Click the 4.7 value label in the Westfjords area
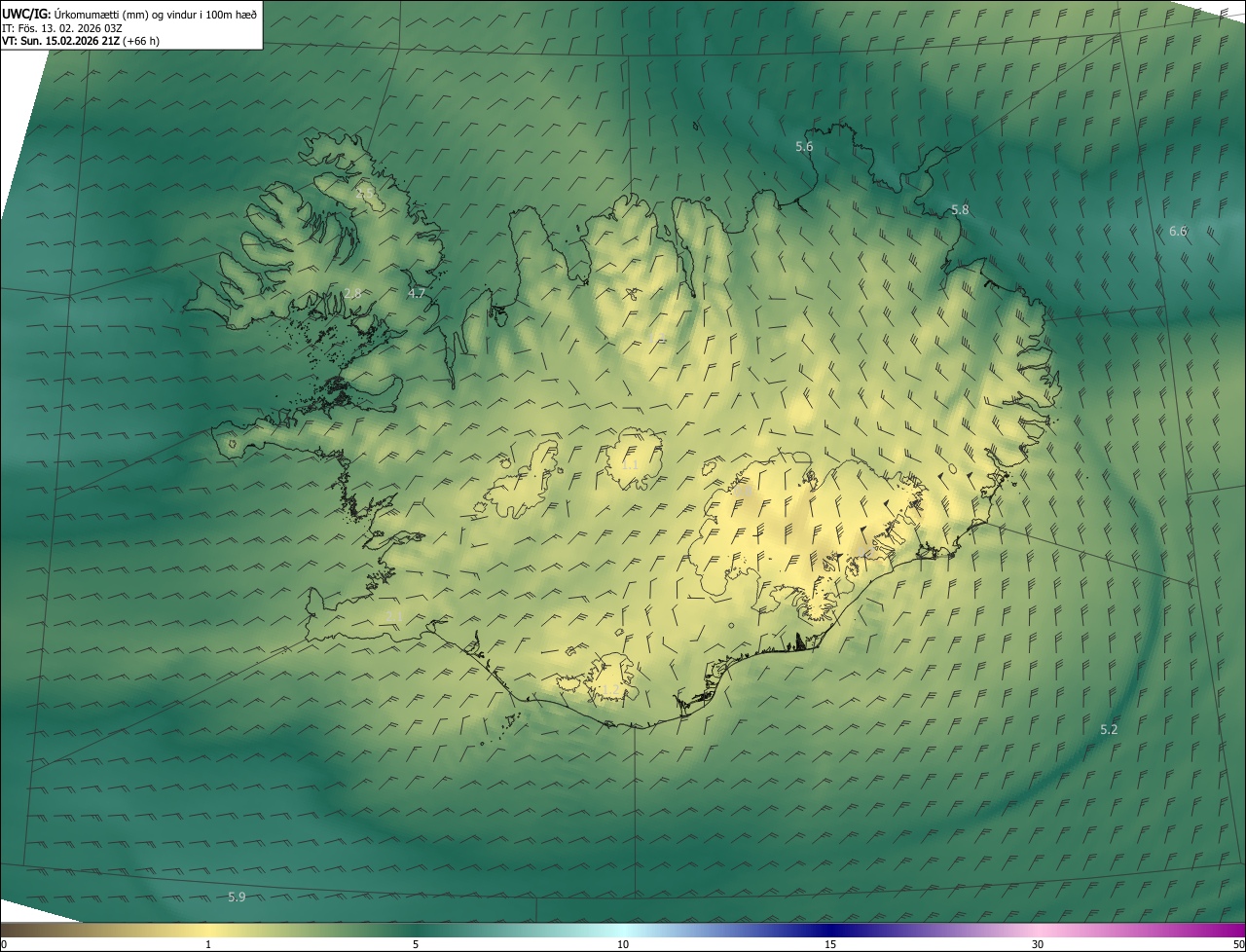The image size is (1246, 952). coord(417,293)
